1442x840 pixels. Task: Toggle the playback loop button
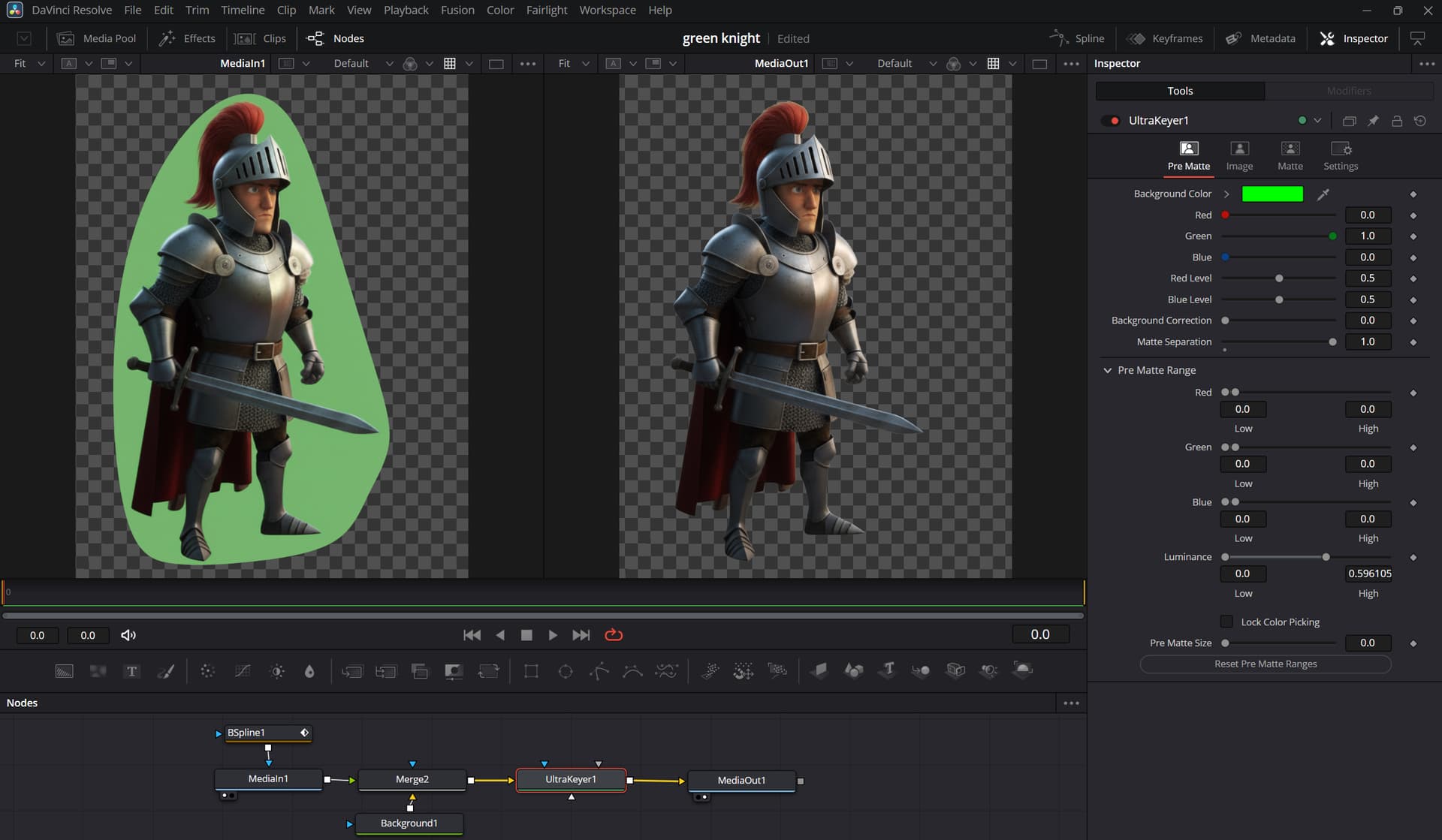click(614, 635)
